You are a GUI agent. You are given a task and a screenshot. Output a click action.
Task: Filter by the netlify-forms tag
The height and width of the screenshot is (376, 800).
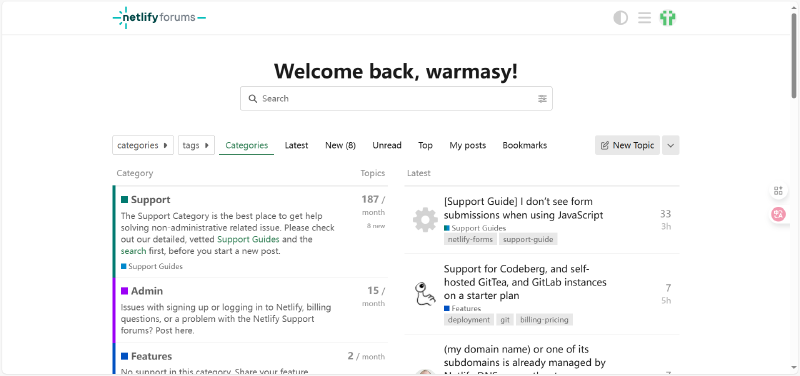point(470,239)
